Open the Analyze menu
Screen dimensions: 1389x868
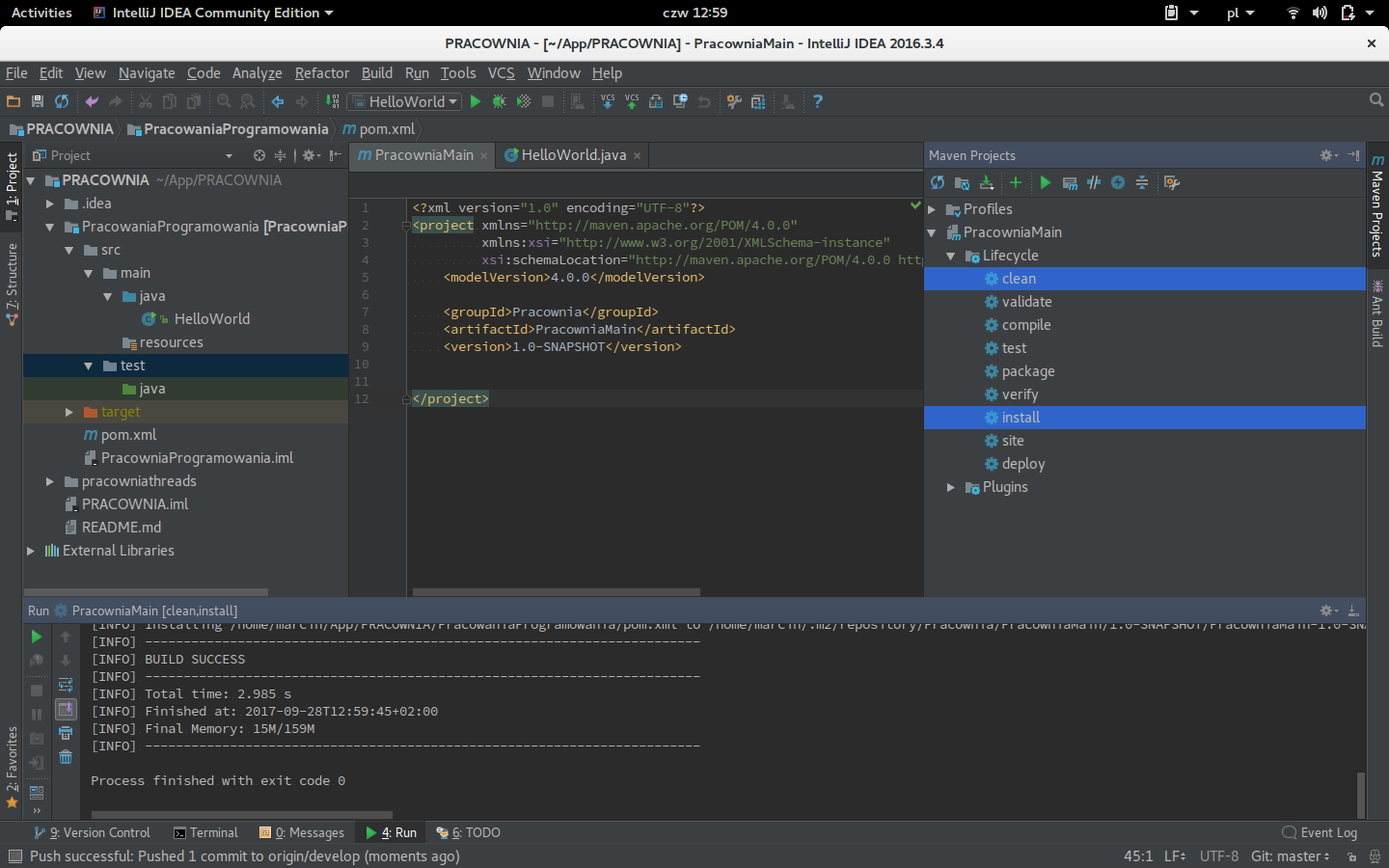[258, 73]
